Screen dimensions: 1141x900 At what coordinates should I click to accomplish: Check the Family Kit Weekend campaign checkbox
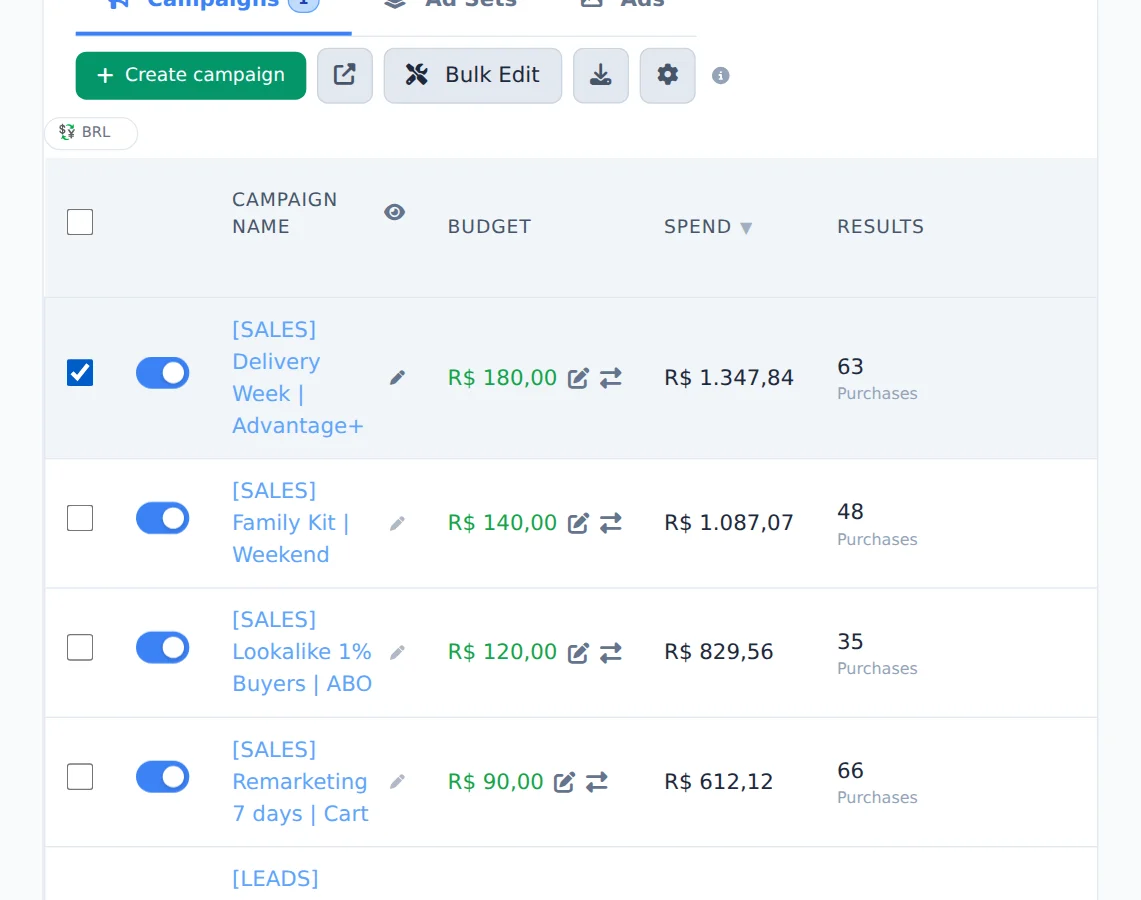pyautogui.click(x=80, y=518)
